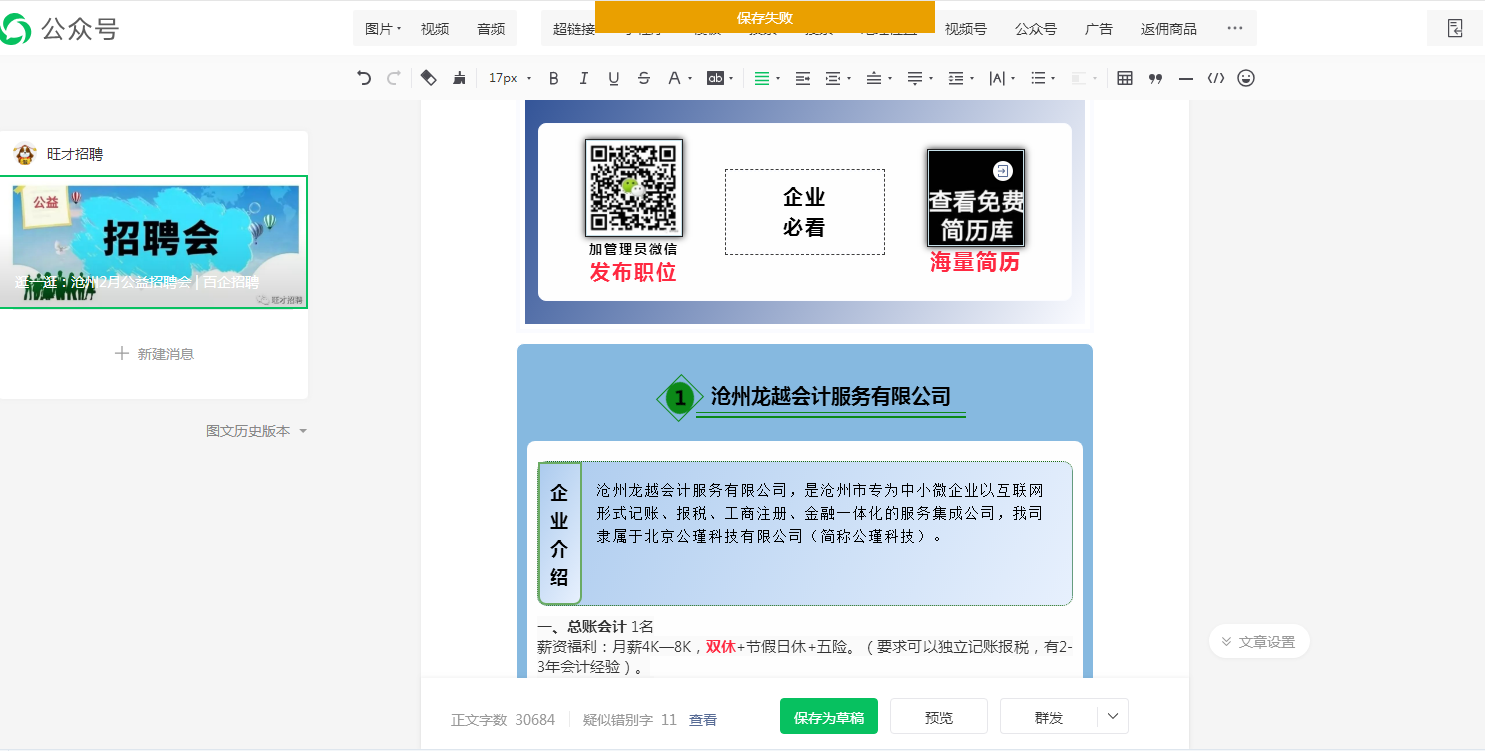Insert a table from the toolbar
This screenshot has width=1485, height=751.
click(x=1125, y=78)
